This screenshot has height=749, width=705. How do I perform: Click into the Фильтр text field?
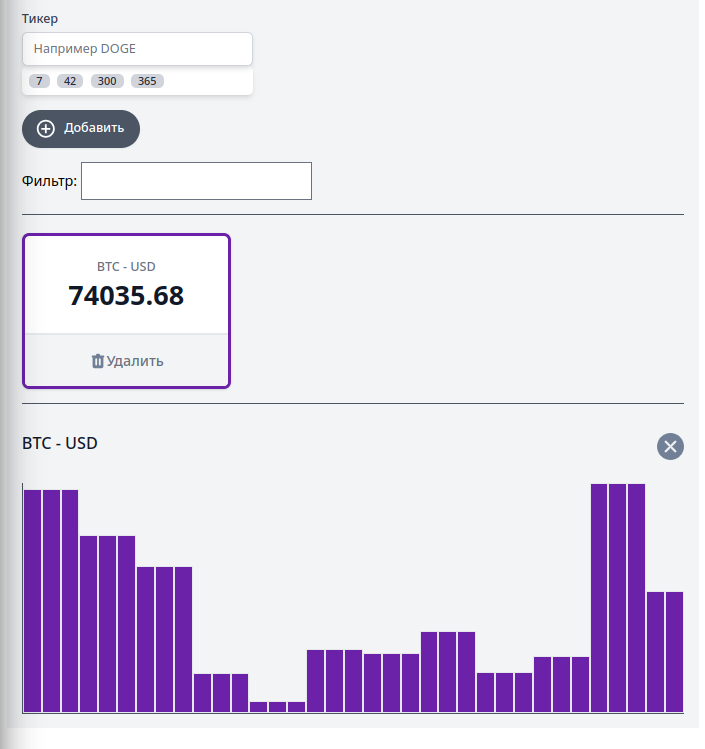tap(196, 181)
